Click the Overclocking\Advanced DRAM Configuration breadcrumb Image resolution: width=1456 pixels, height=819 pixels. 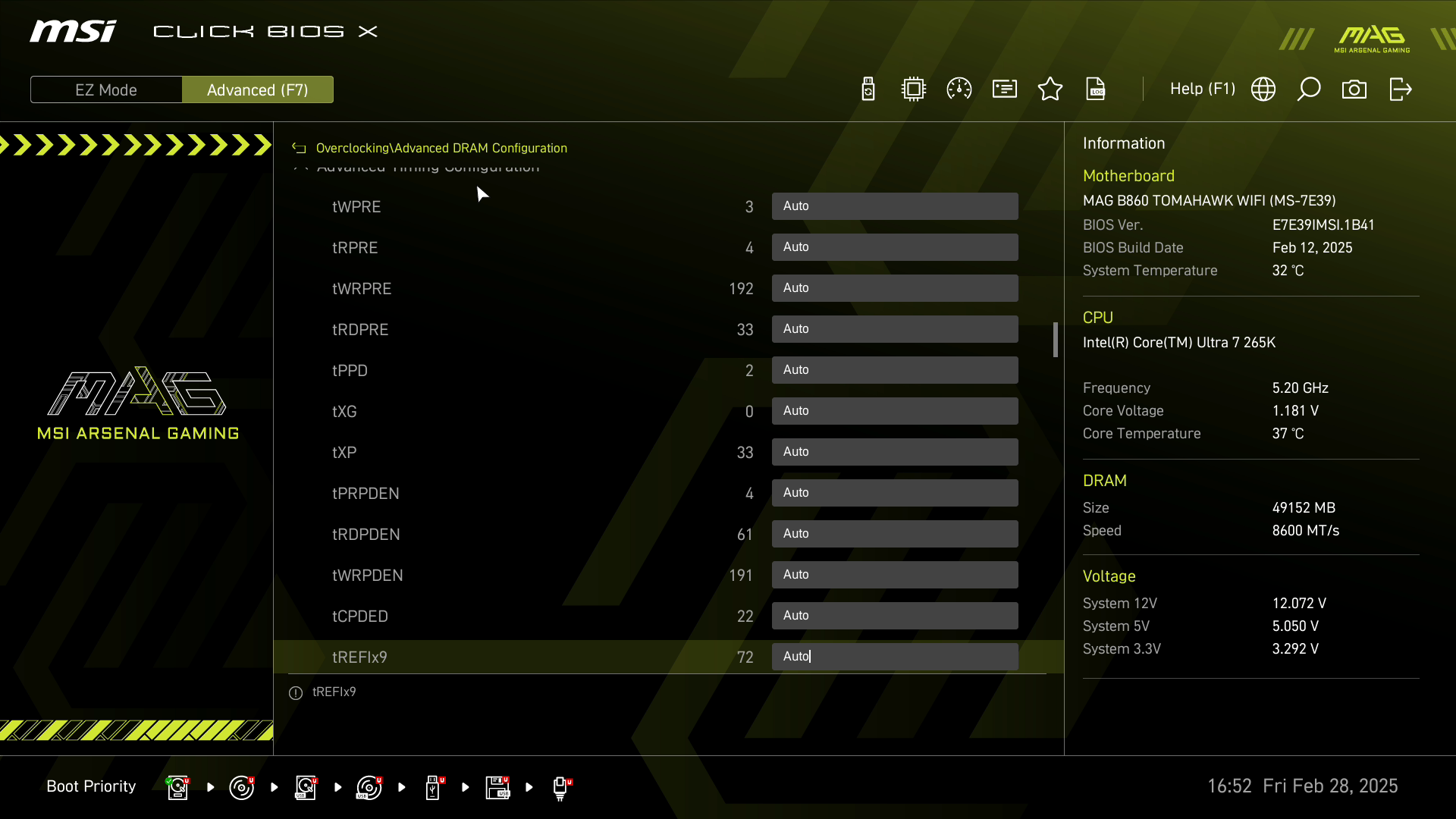coord(441,149)
